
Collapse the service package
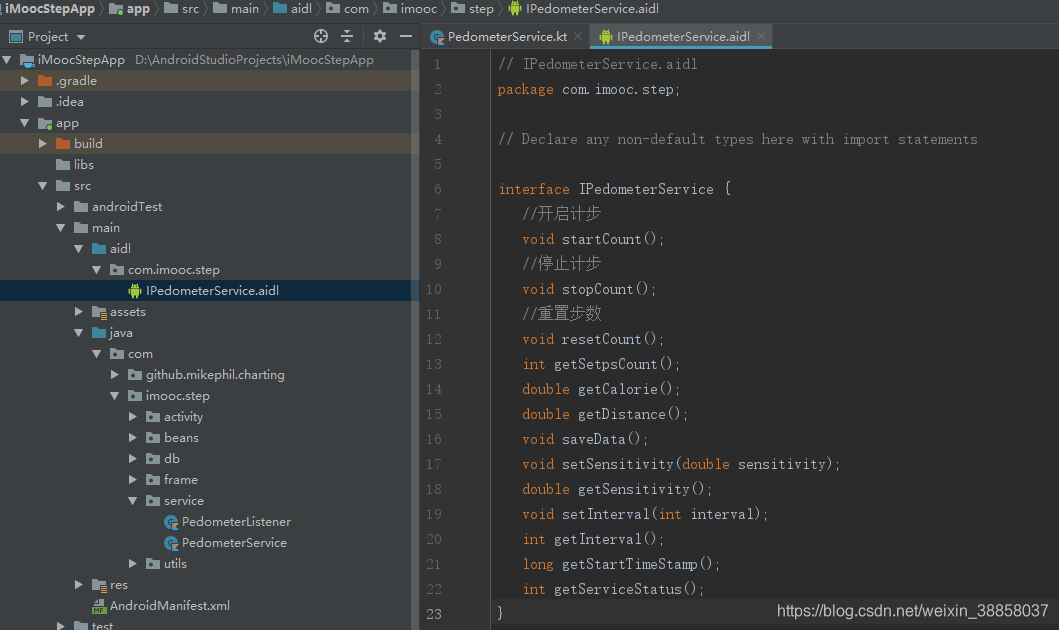pyautogui.click(x=133, y=500)
